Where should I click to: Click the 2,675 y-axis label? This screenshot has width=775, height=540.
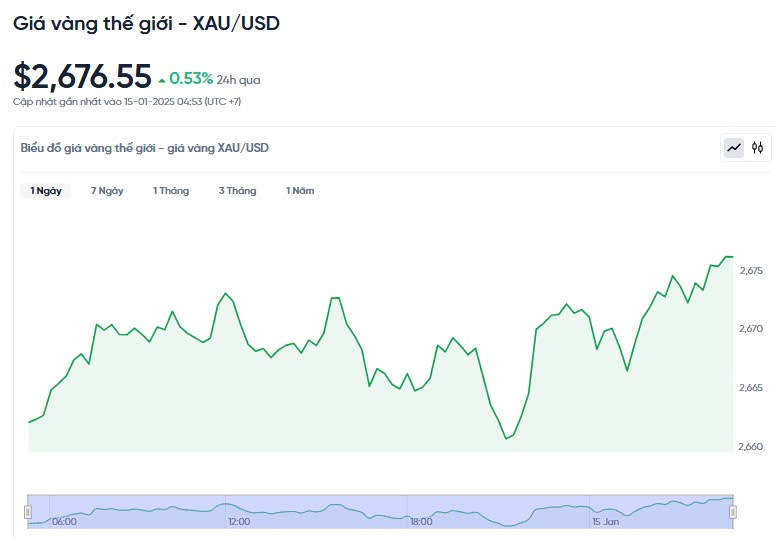751,271
